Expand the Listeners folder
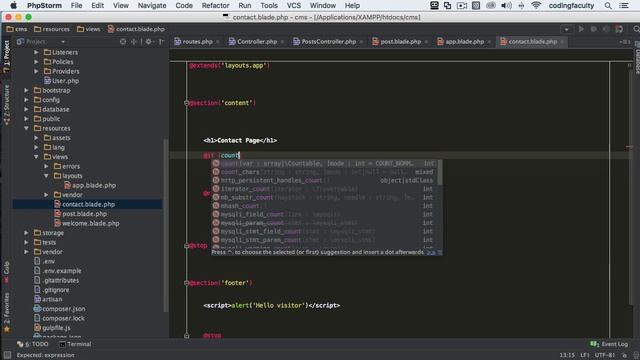Viewport: 640px width, 360px height. click(37, 52)
